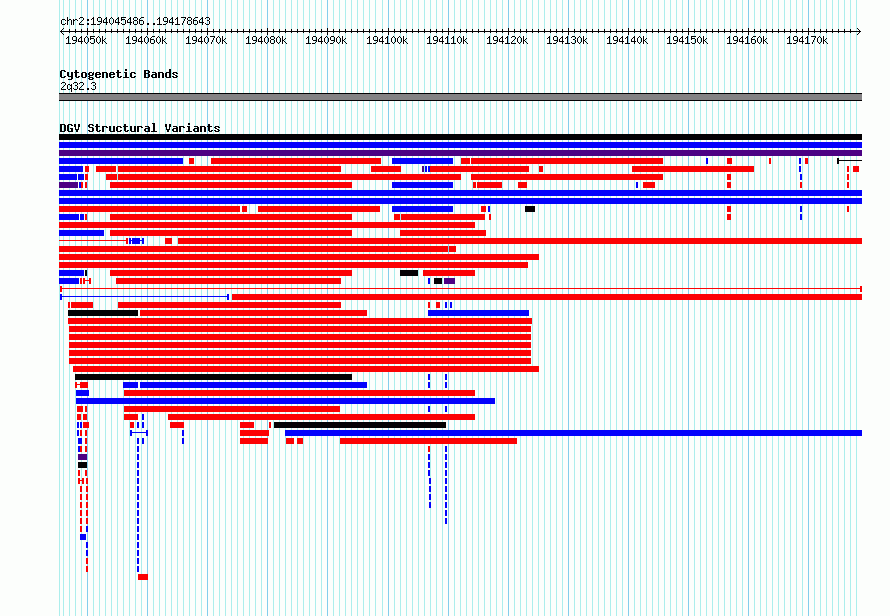Viewport: 890px width, 616px height.
Task: Click the small purple block next to the black block near 194108k
Action: [449, 281]
